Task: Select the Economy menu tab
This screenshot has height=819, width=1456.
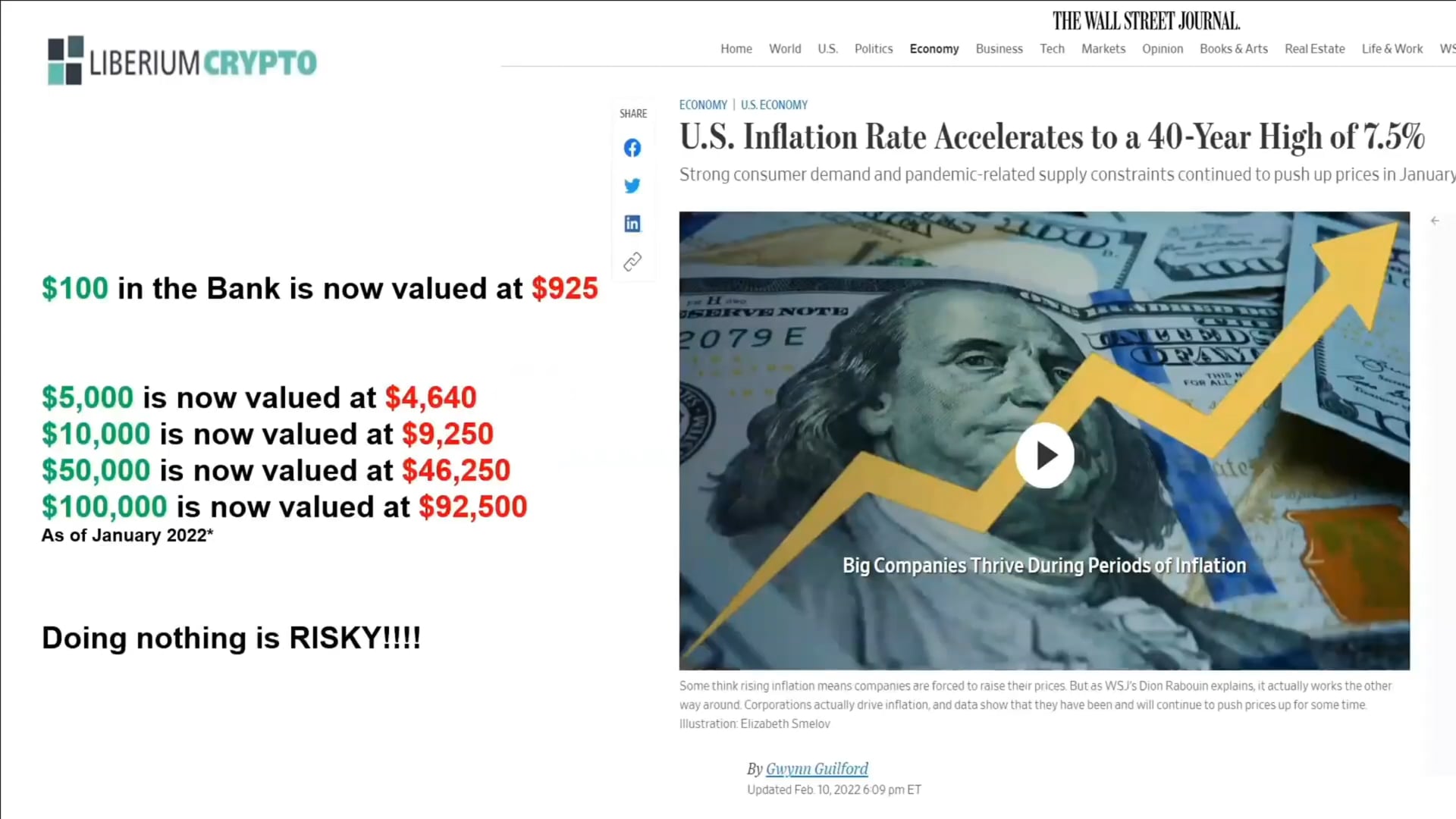Action: tap(934, 48)
